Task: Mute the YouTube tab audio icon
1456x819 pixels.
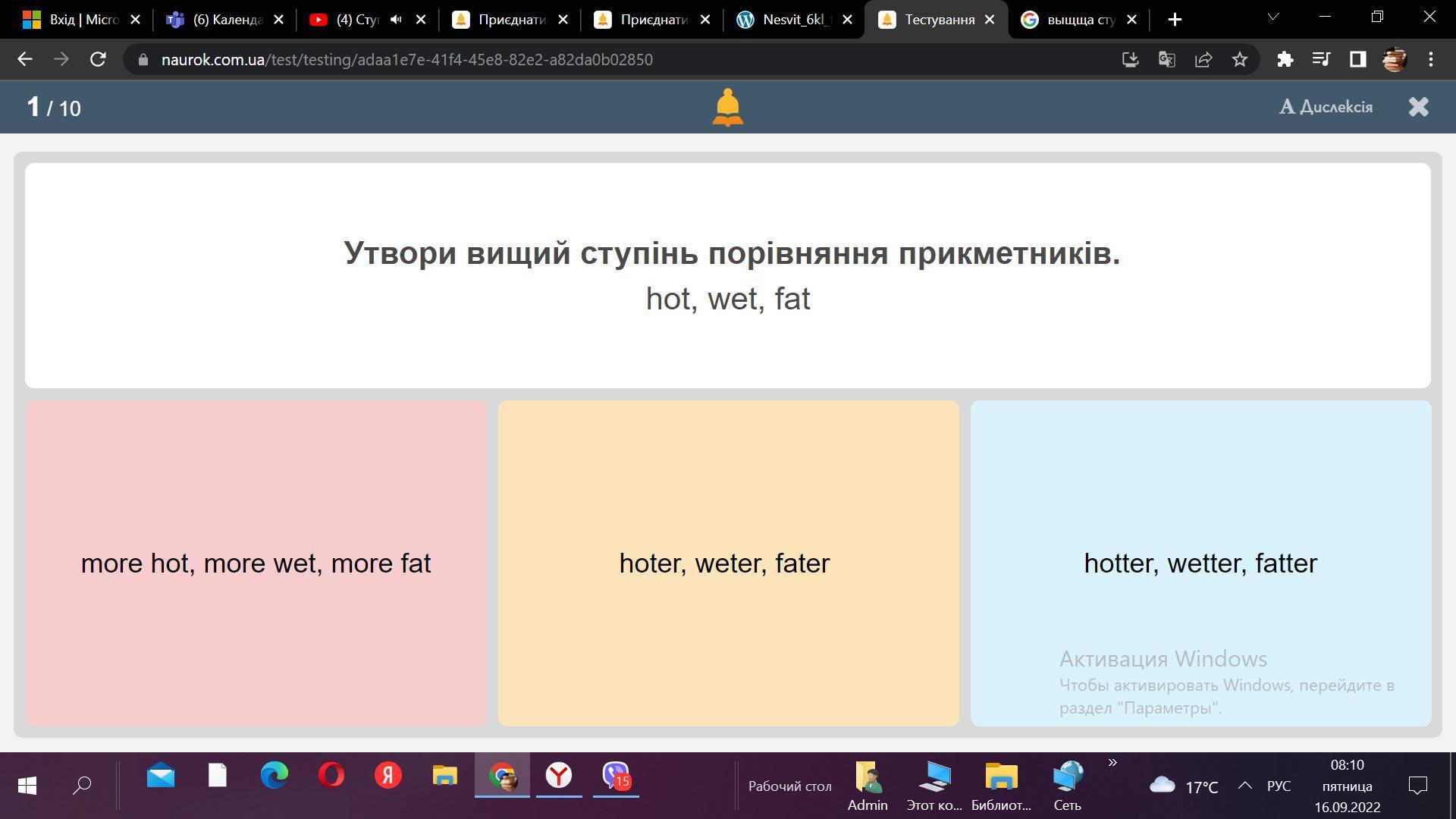Action: (x=396, y=20)
